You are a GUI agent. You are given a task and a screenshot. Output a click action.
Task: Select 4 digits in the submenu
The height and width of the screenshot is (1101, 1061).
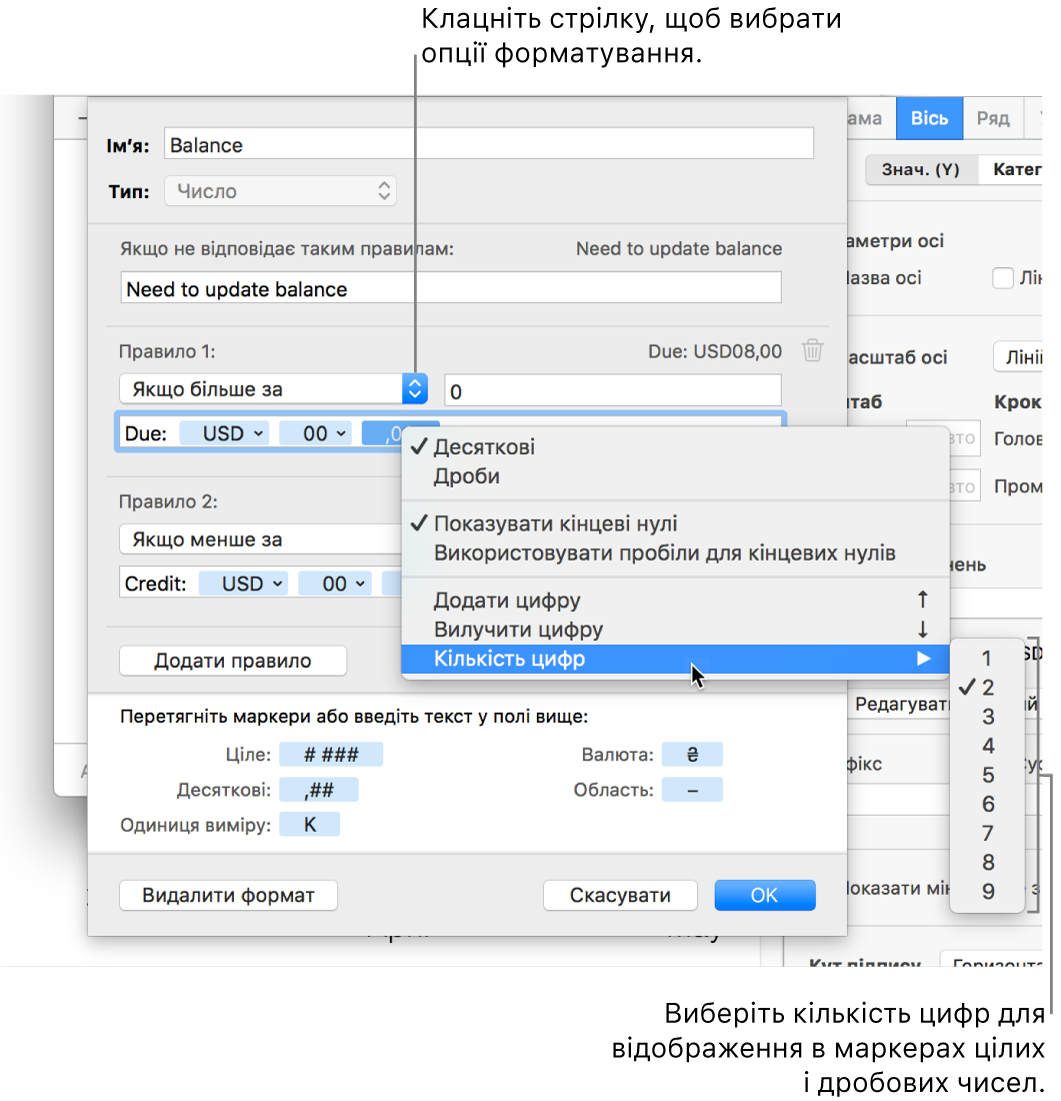click(987, 746)
